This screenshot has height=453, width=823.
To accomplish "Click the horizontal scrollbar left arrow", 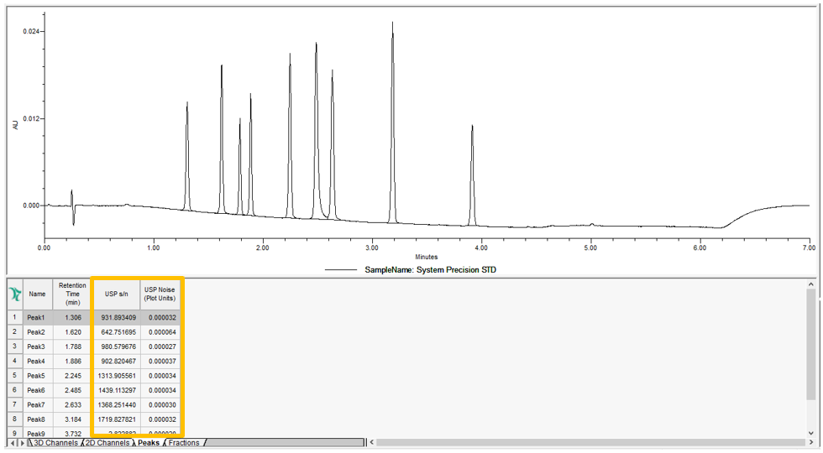I will 371,443.
